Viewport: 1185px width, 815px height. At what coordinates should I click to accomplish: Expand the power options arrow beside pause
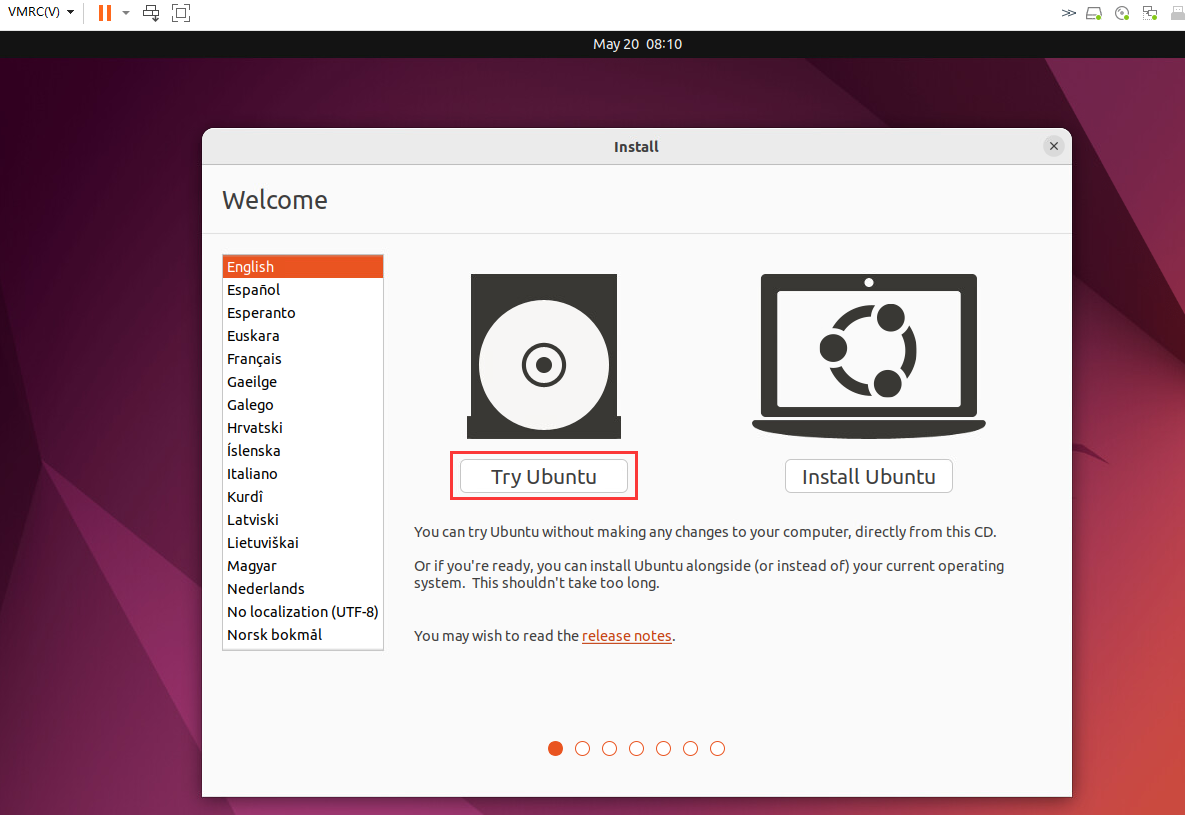[x=126, y=12]
